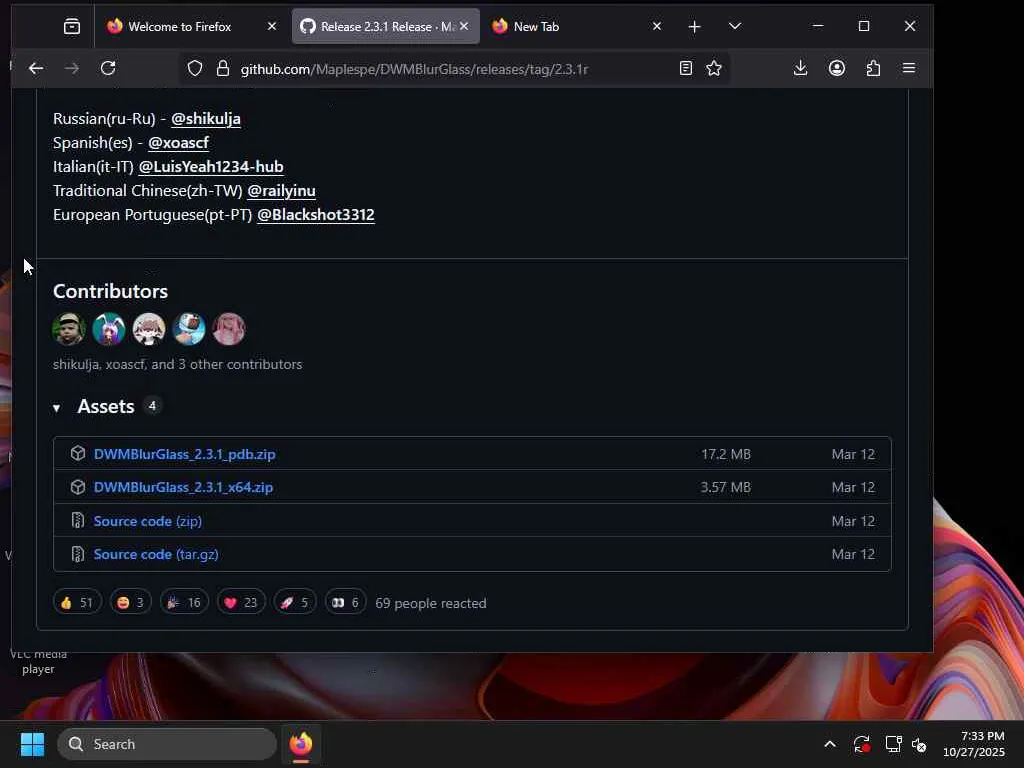Show site security padlock info
Screen dimensions: 1024x768
coord(223,69)
